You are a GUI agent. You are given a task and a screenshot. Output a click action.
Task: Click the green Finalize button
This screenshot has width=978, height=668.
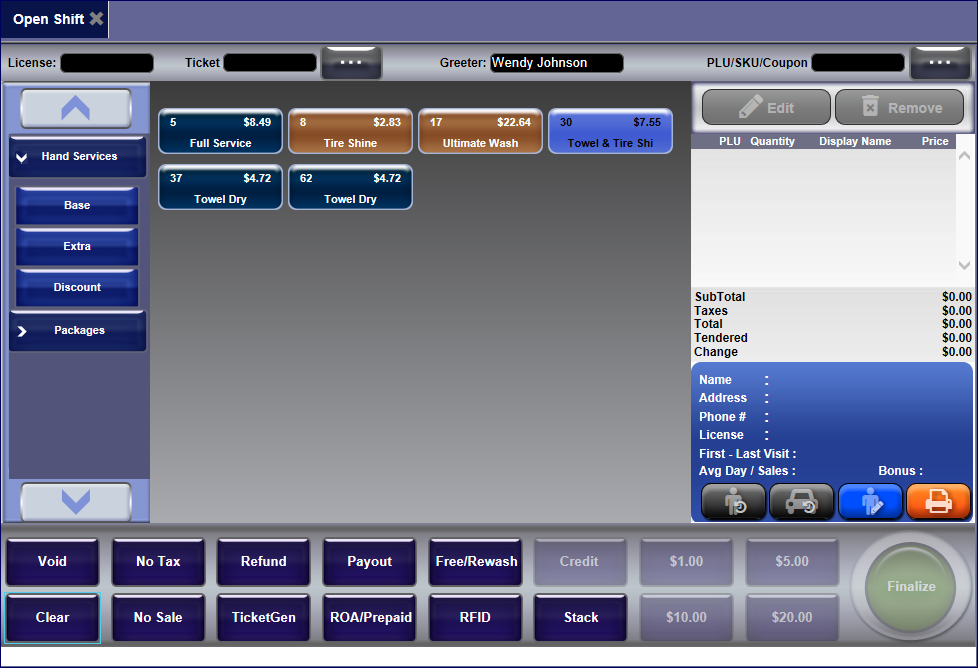(x=910, y=587)
